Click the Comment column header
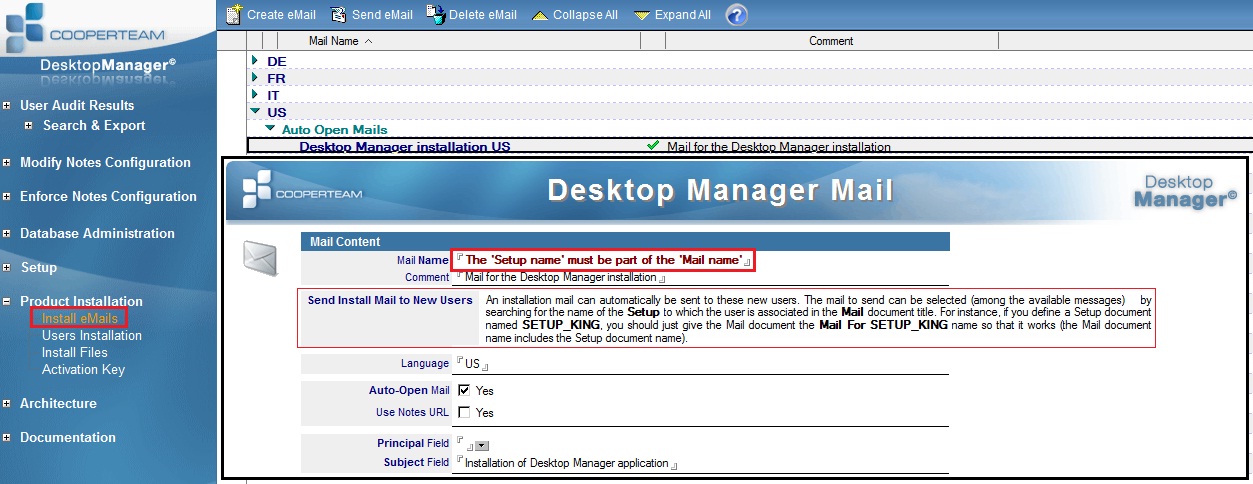This screenshot has width=1253, height=484. (x=831, y=41)
